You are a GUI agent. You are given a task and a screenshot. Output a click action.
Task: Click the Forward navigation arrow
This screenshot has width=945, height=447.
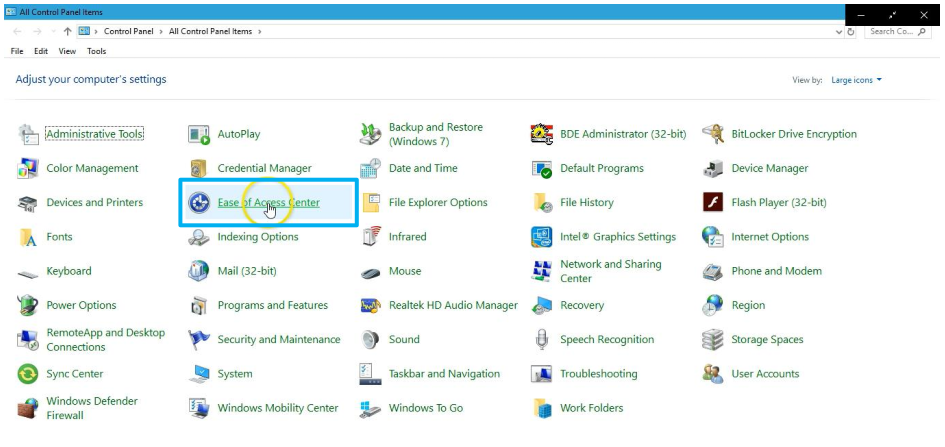37,31
